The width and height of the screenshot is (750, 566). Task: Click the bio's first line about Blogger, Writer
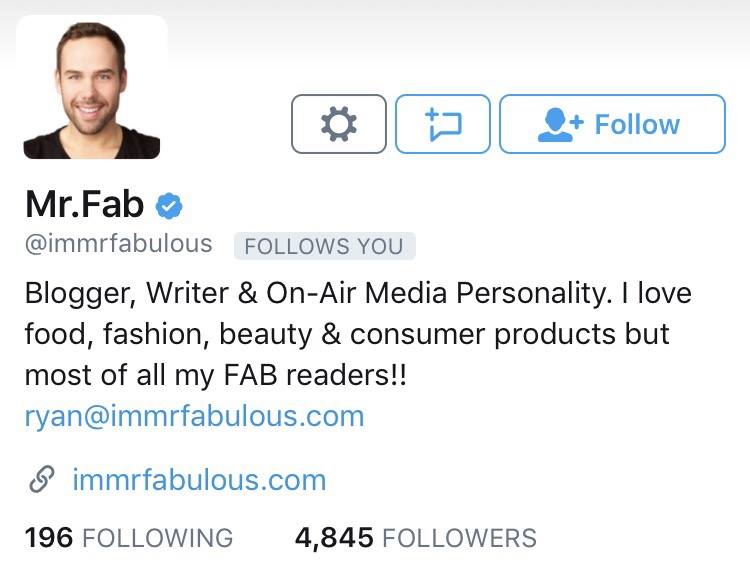(x=358, y=294)
